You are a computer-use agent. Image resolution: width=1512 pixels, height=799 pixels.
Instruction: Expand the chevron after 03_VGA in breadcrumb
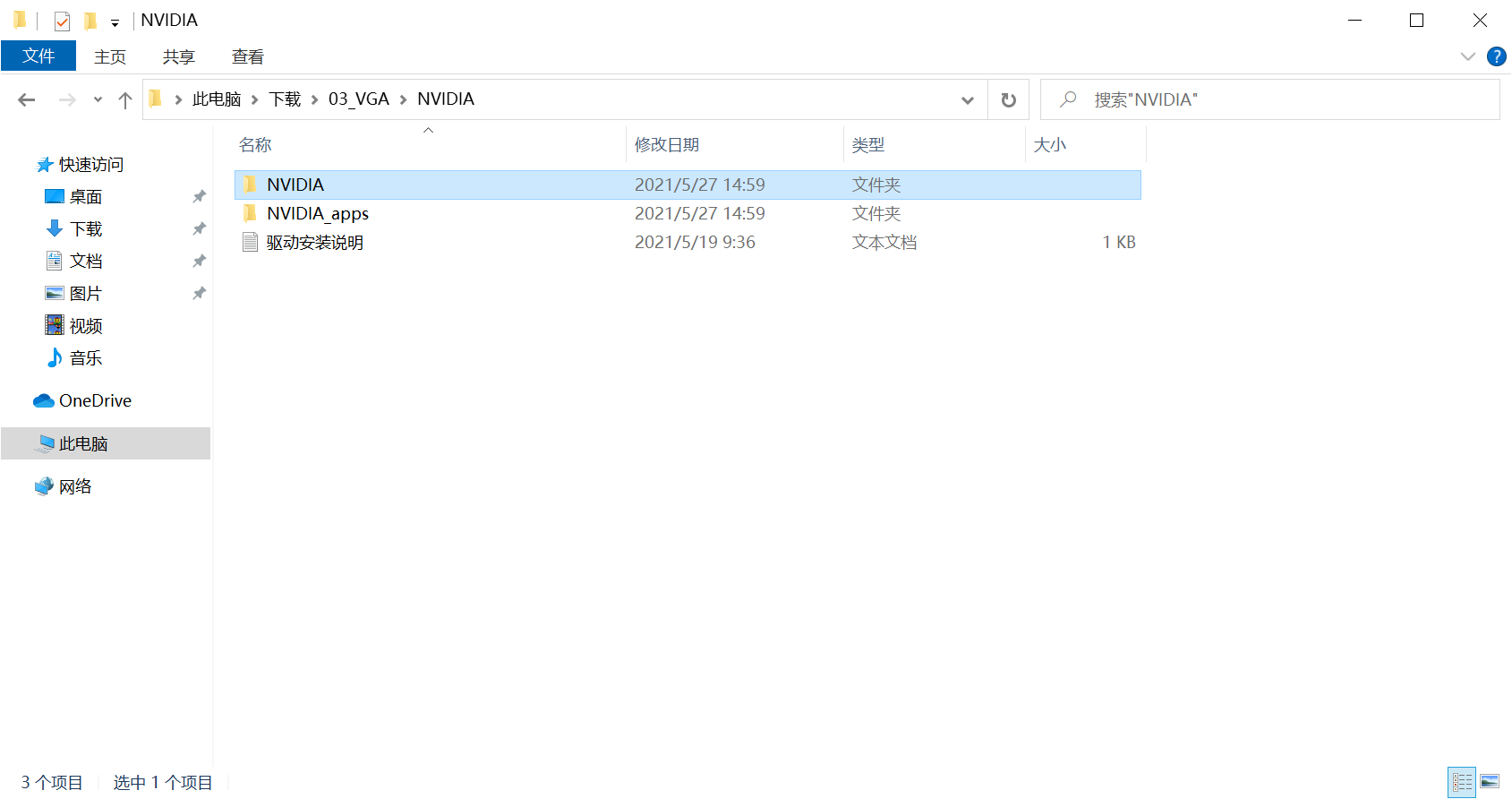point(403,99)
